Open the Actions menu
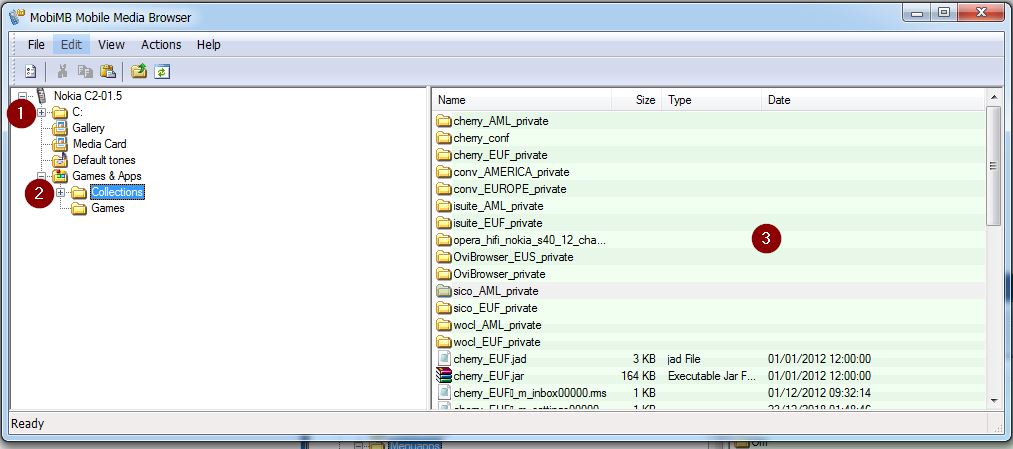 click(x=161, y=45)
